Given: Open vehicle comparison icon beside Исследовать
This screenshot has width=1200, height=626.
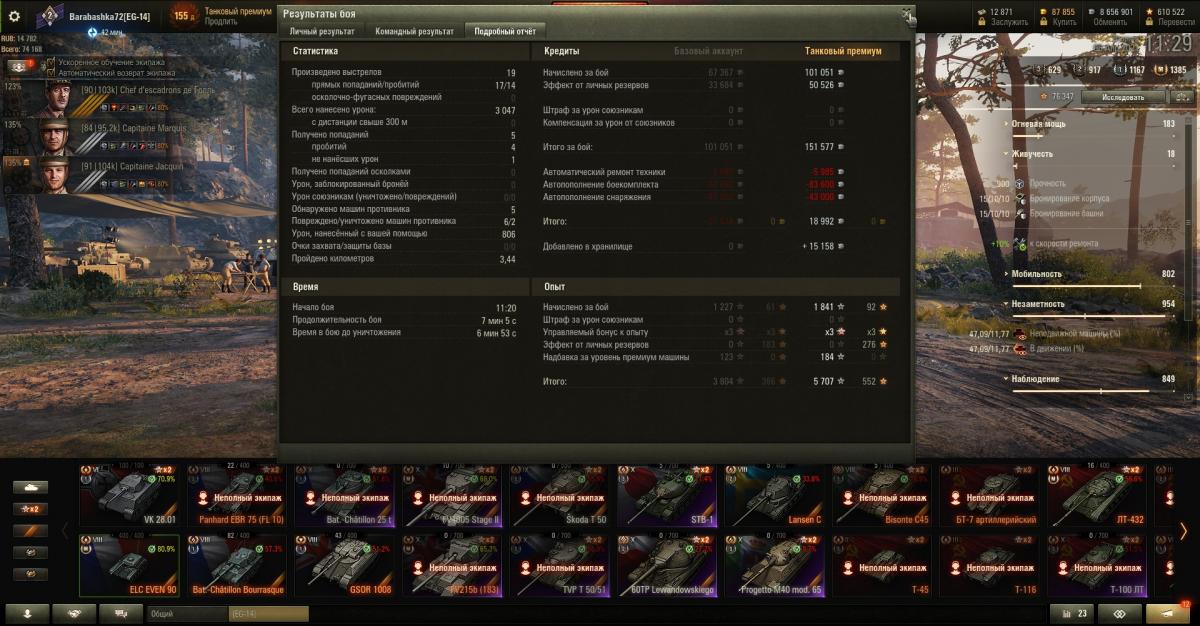Looking at the screenshot, I should (1182, 97).
